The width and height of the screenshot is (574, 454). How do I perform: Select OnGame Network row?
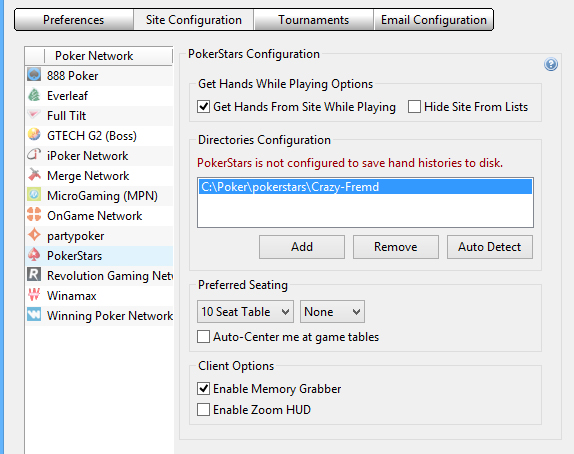point(99,216)
